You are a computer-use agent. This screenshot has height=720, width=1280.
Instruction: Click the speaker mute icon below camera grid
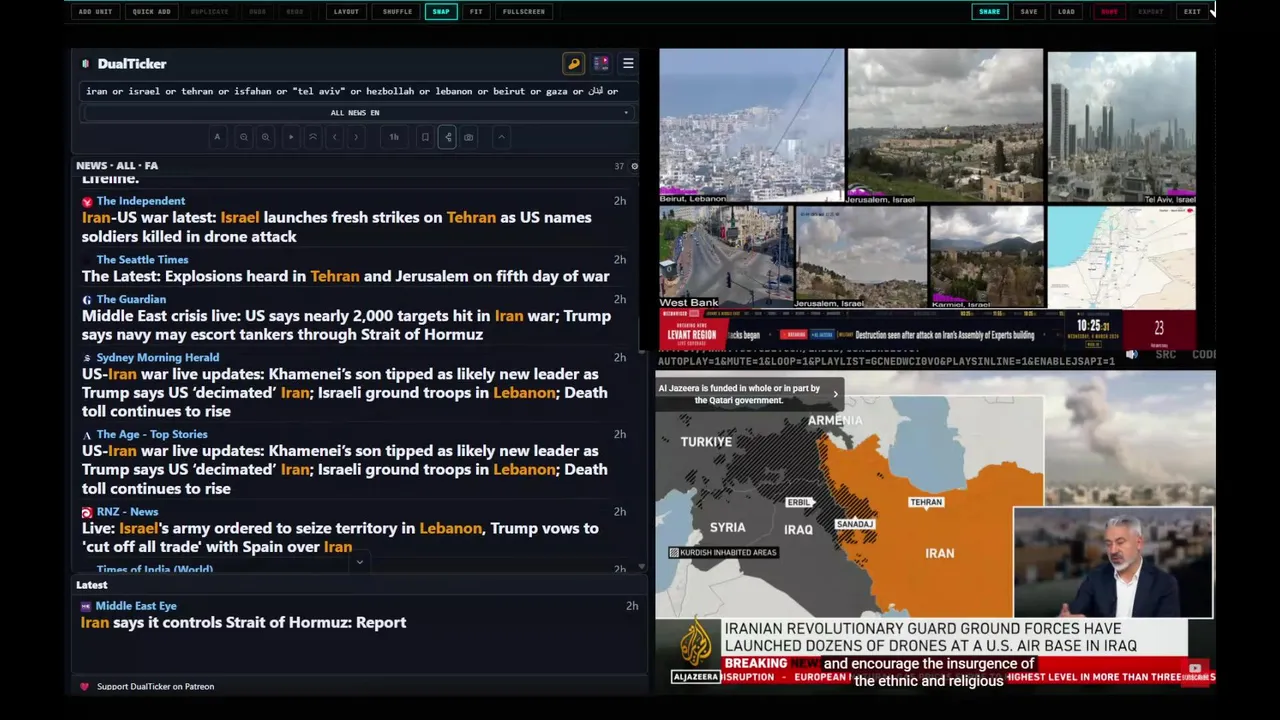pyautogui.click(x=1132, y=354)
